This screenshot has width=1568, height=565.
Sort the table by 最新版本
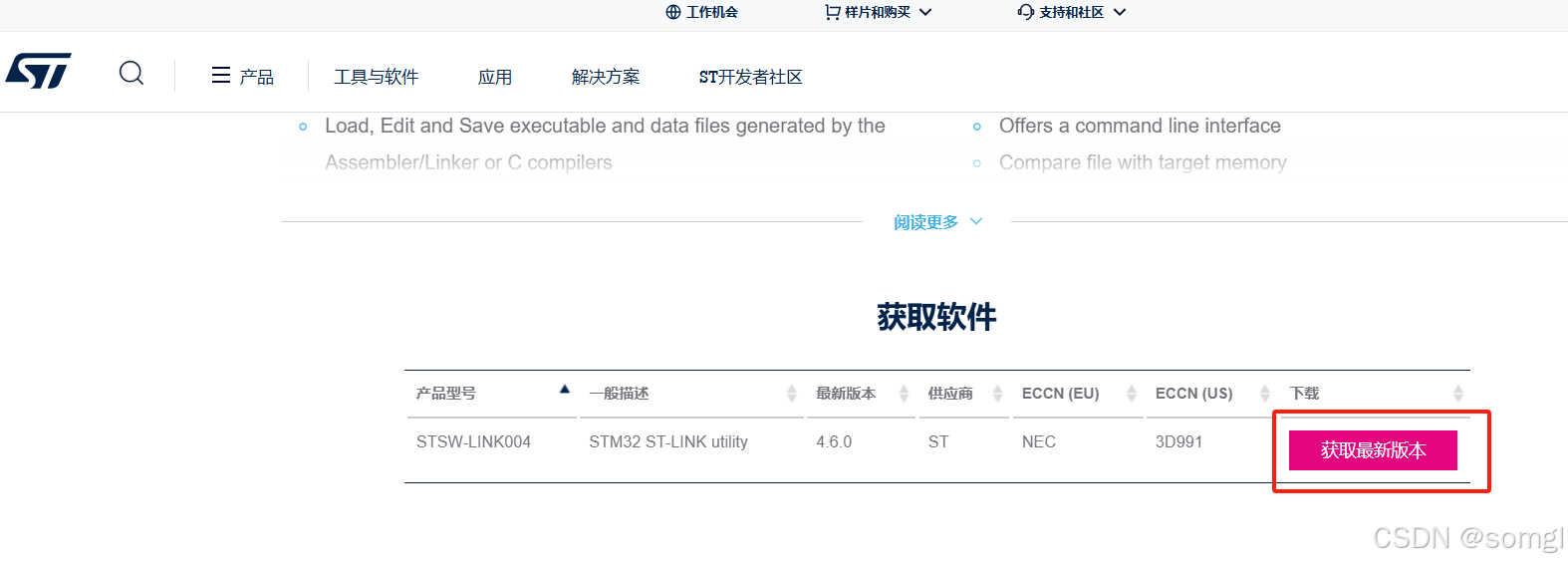[861, 394]
